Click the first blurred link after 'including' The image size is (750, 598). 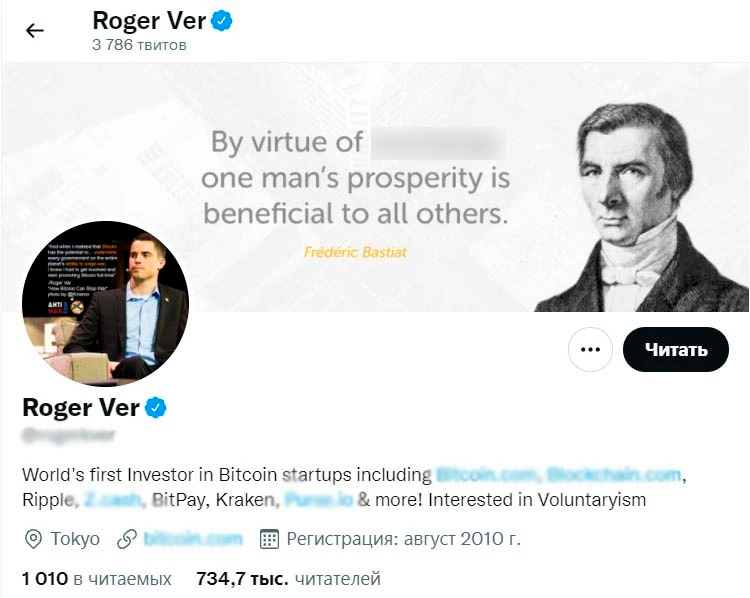(x=486, y=473)
